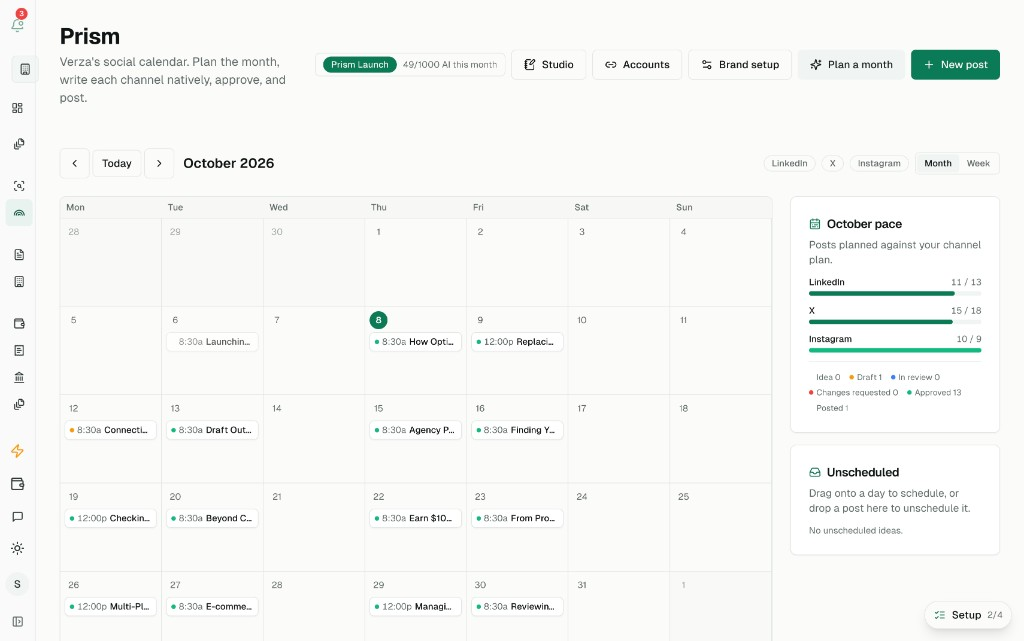Select the highlighted Prism rainbow icon in sidebar
Image resolution: width=1024 pixels, height=641 pixels.
tap(19, 213)
